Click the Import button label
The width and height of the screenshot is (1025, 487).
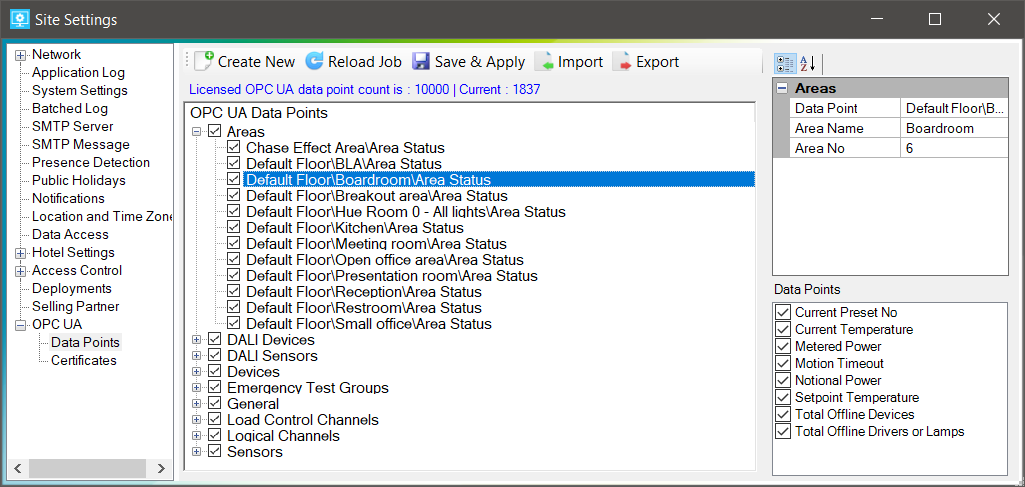coord(580,62)
